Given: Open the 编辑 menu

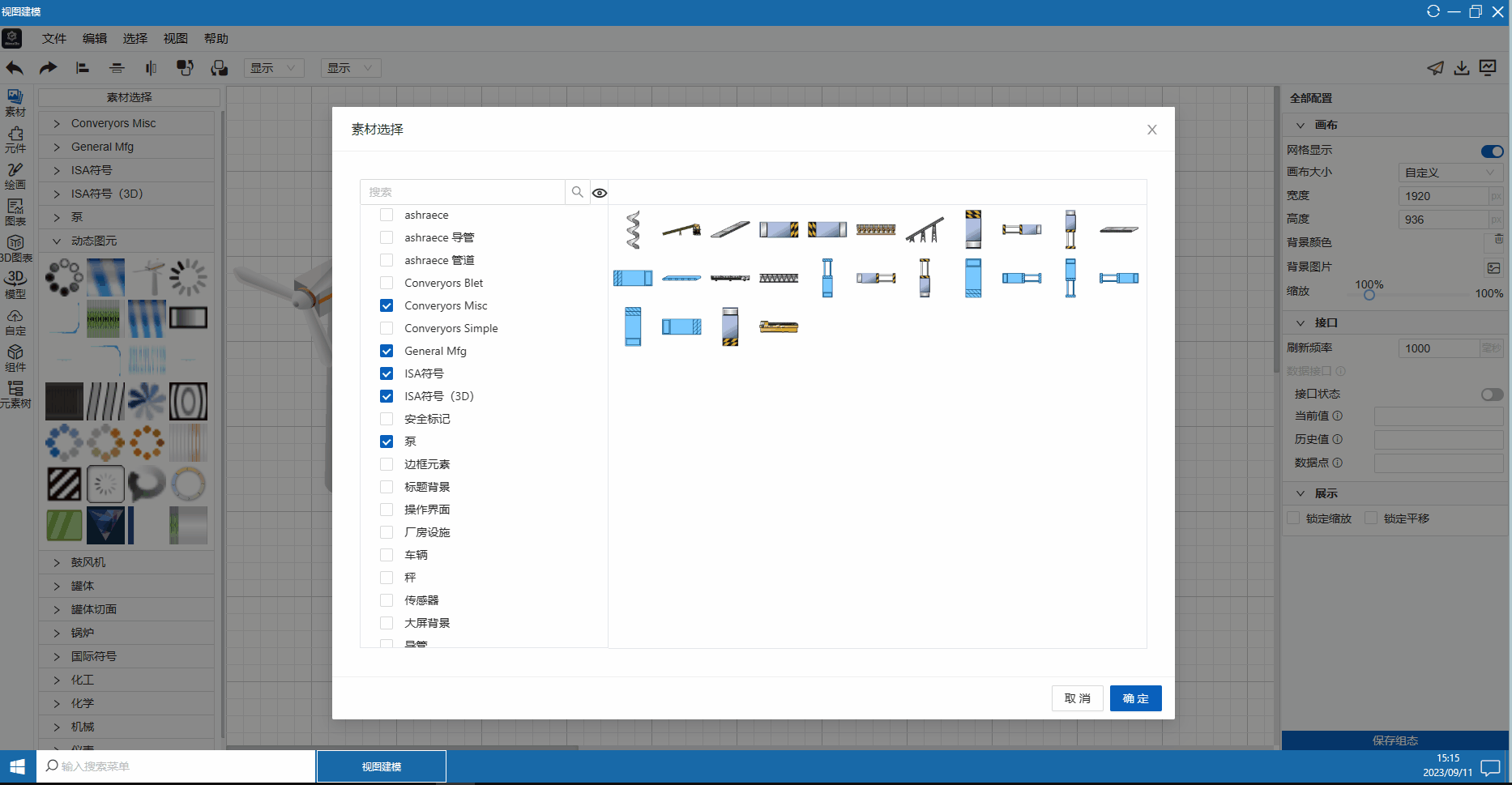Looking at the screenshot, I should coord(95,38).
